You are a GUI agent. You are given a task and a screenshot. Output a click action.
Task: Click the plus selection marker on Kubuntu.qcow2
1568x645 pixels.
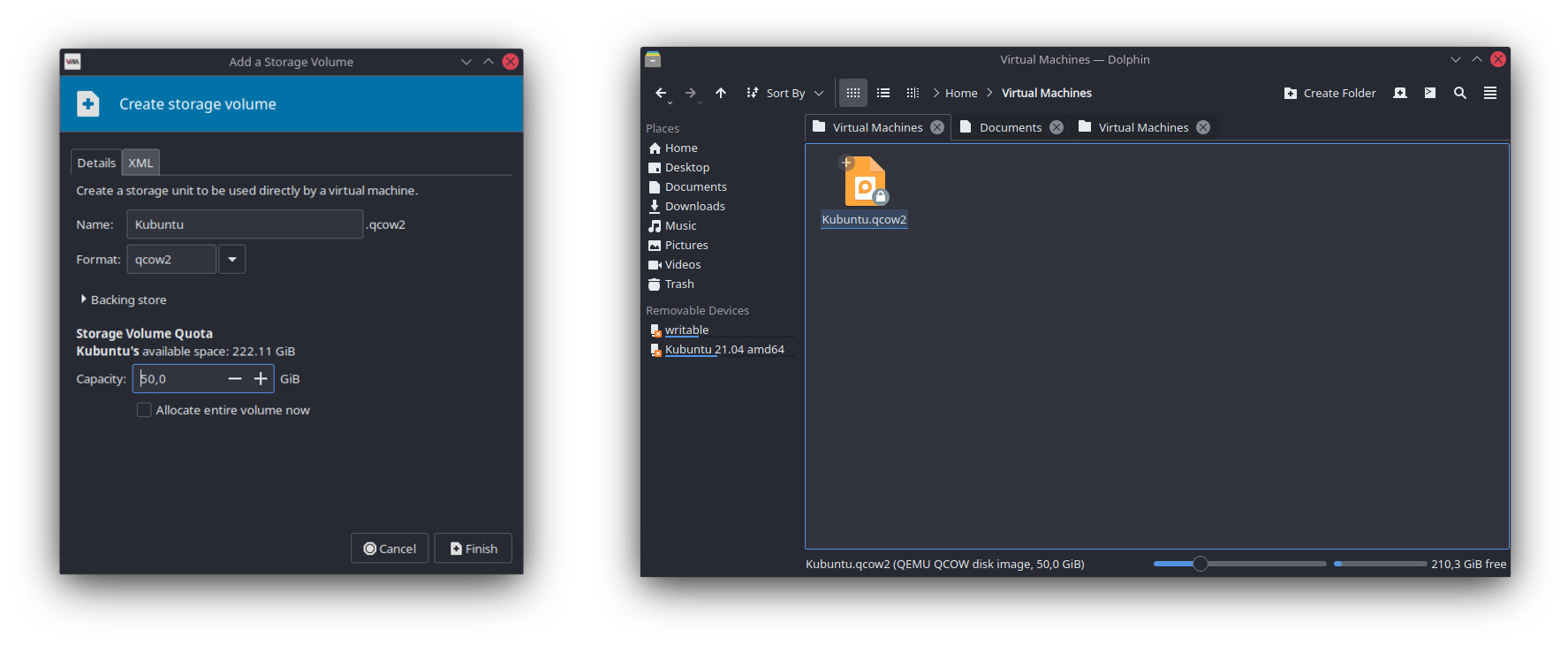tap(846, 163)
